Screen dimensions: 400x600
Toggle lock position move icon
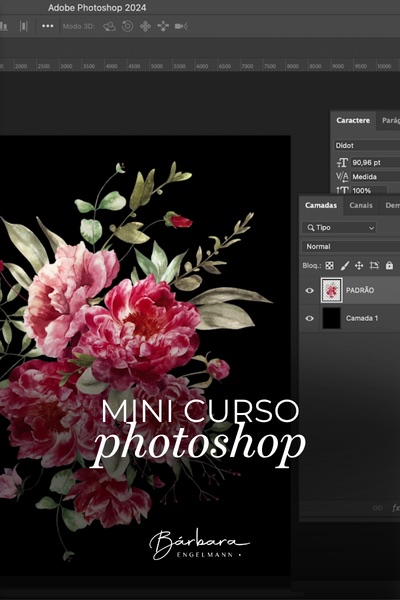[x=359, y=266]
